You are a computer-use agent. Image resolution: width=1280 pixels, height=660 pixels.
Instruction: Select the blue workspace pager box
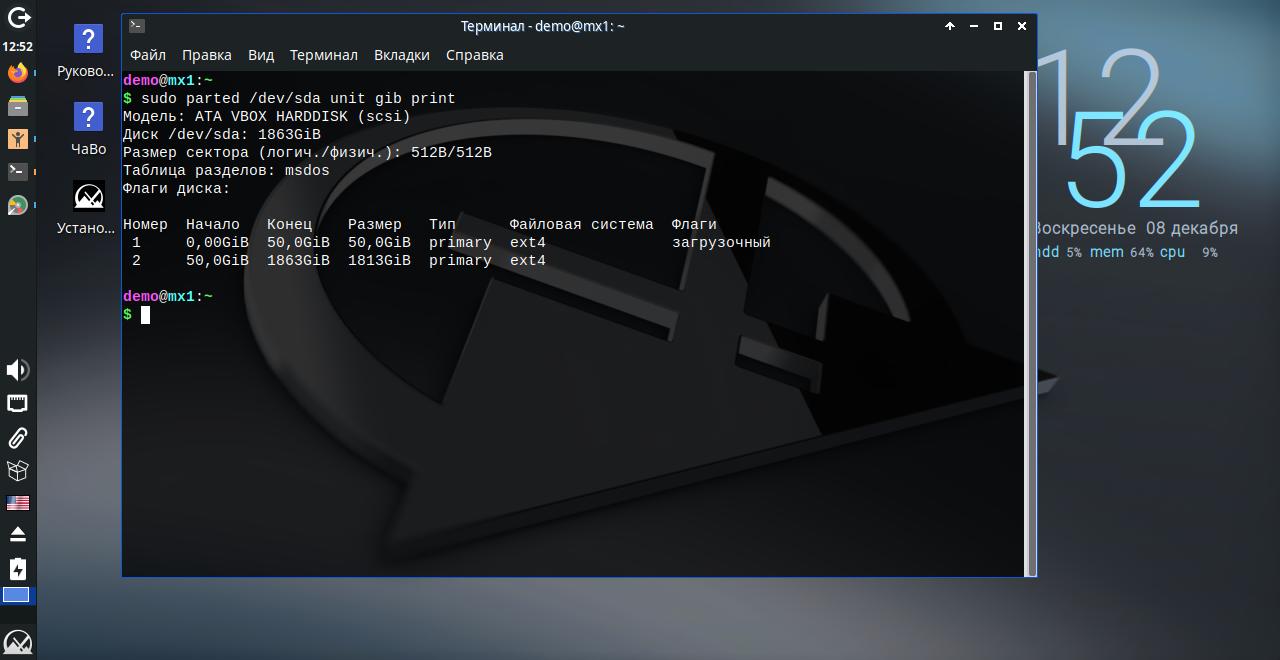point(16,595)
